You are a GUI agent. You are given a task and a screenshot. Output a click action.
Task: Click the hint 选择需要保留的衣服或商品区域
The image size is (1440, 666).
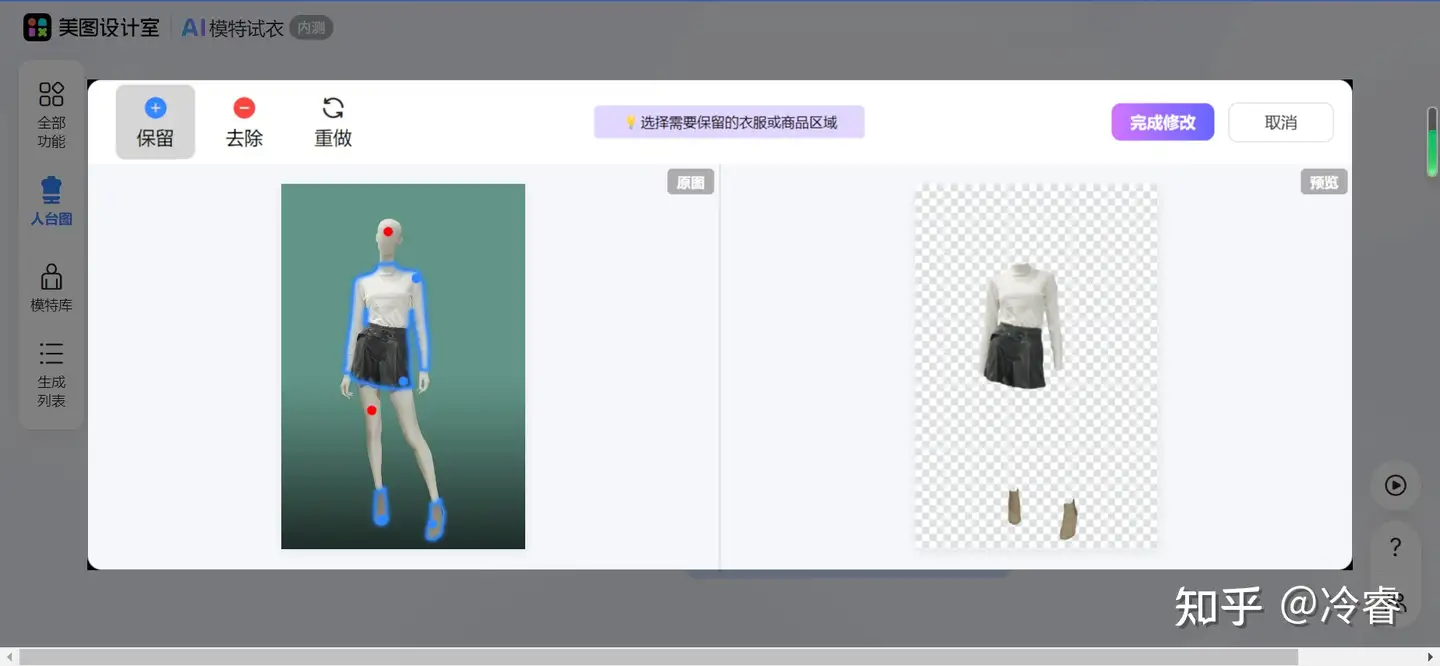coord(729,122)
